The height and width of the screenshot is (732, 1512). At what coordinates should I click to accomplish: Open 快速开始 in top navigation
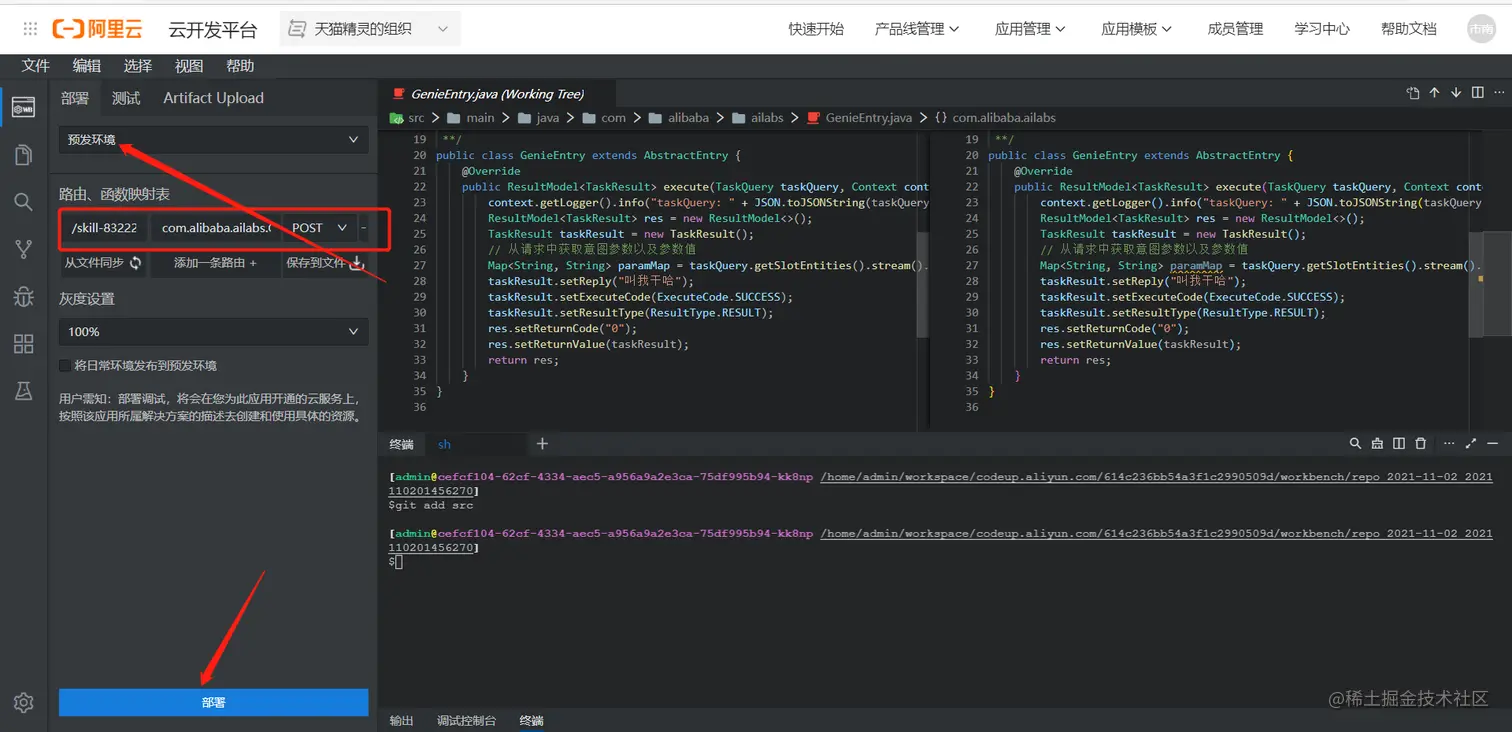(816, 29)
